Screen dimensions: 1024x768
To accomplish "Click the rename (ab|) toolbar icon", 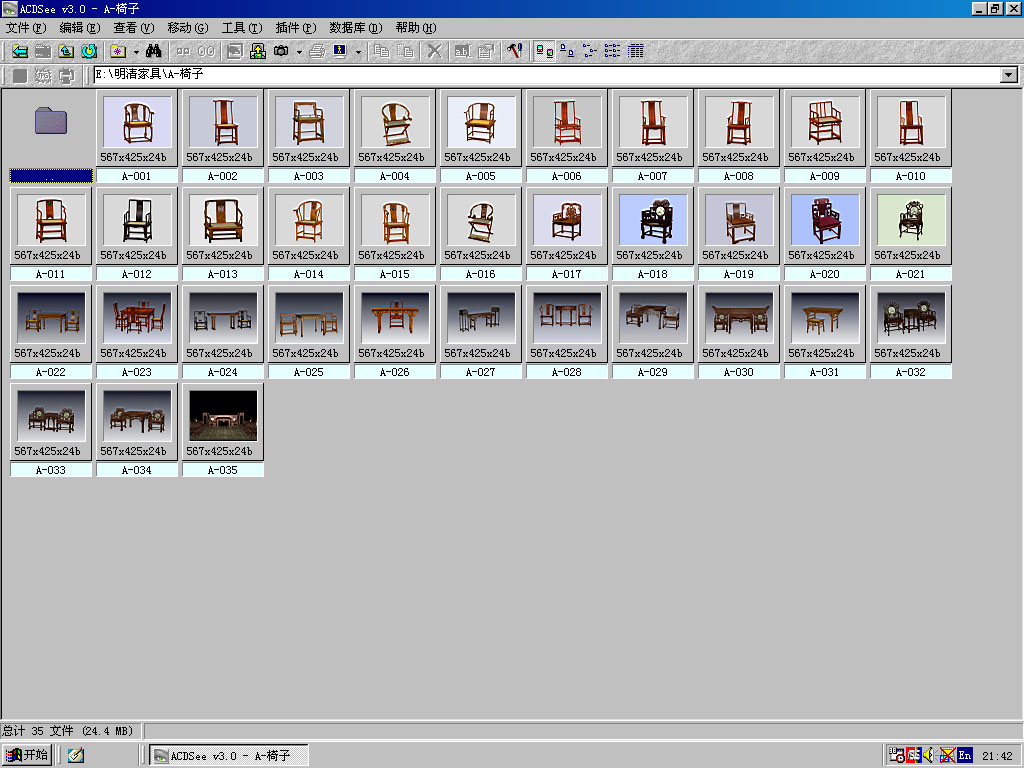I will [x=462, y=51].
